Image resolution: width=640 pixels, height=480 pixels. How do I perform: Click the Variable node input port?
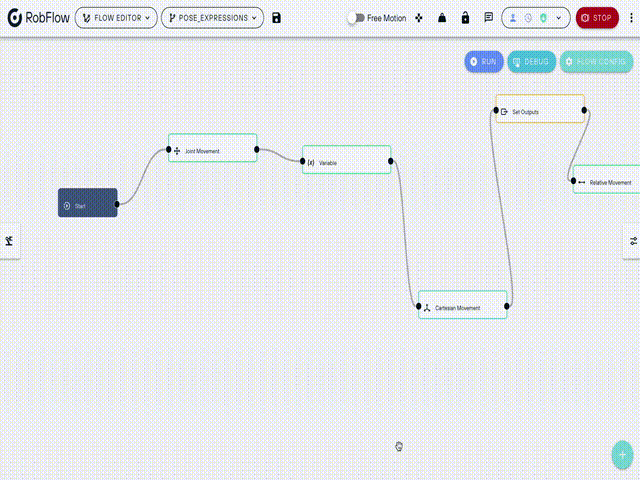tap(302, 161)
